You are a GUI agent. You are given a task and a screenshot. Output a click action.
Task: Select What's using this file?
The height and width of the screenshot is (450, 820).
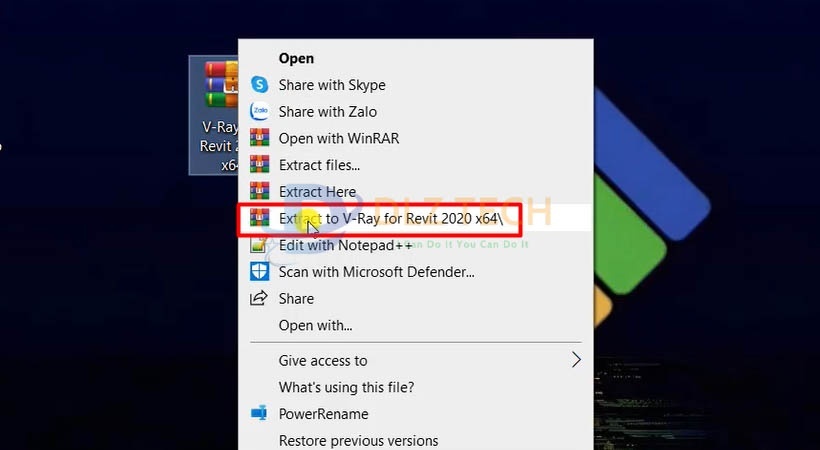346,387
